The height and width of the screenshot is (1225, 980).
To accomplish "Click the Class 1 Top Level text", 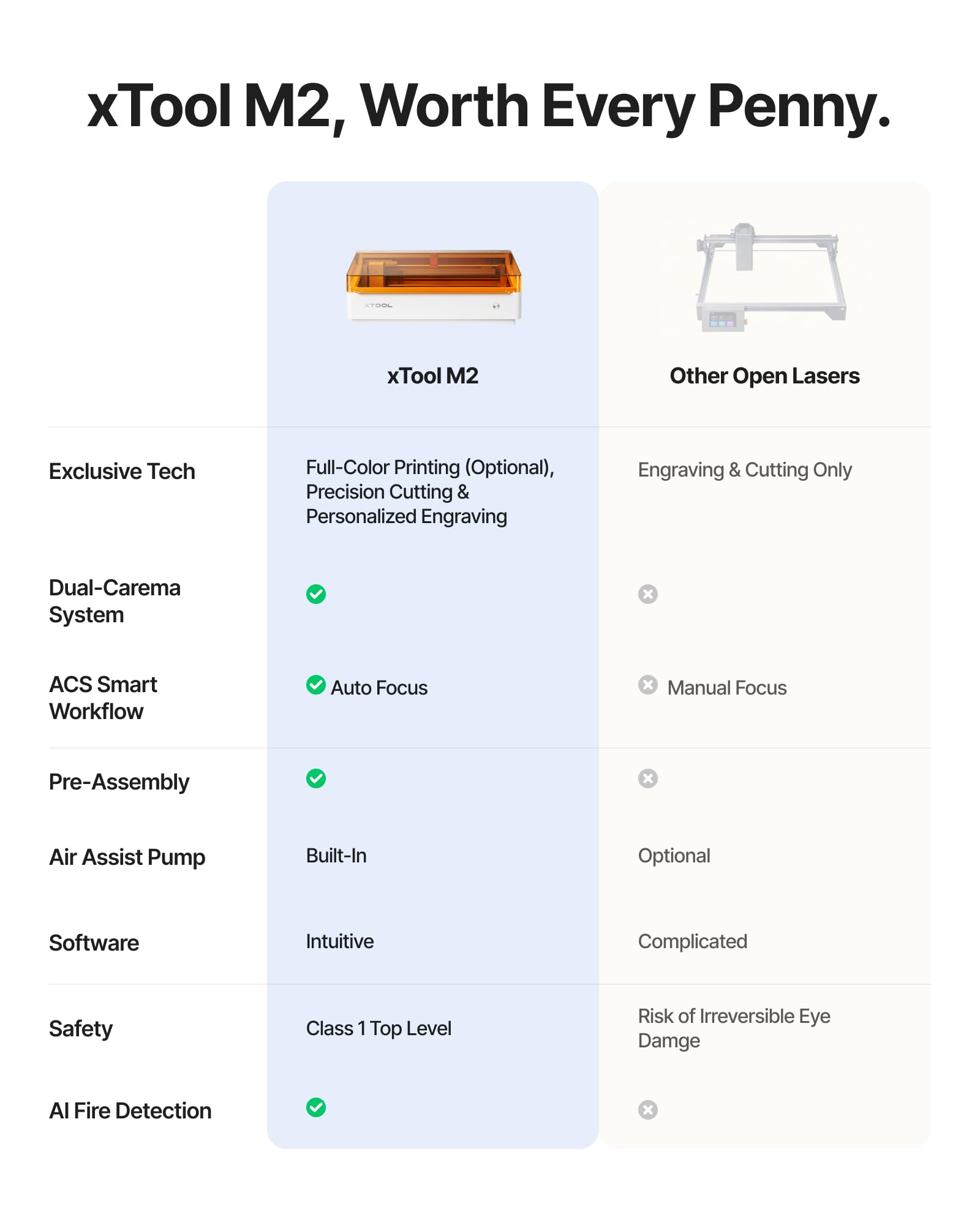I will coord(379,1028).
